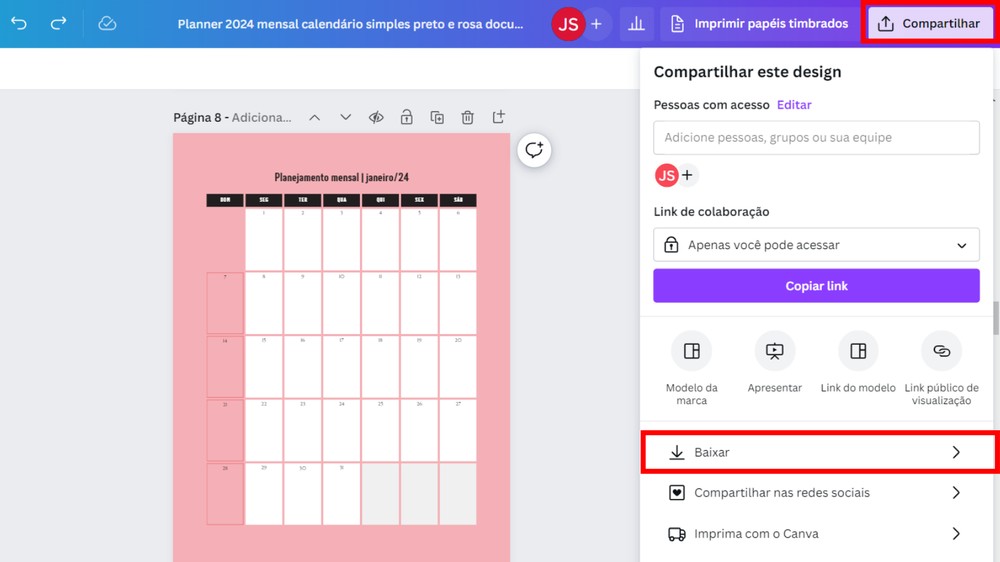
Task: Open the Compartilhar share menu
Action: 929,24
